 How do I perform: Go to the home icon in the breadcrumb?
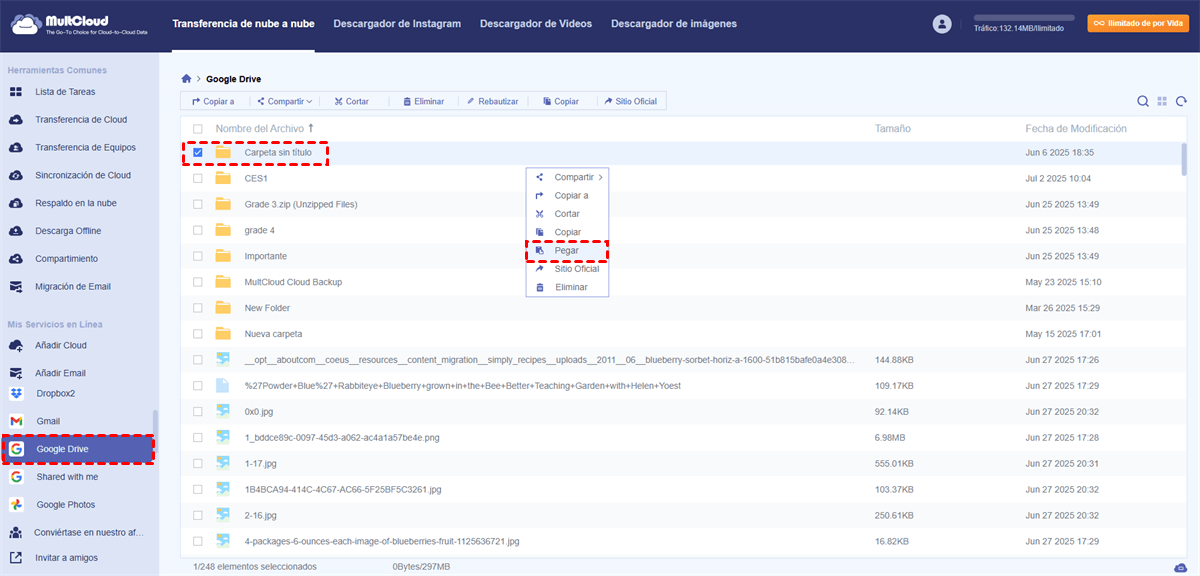point(186,78)
